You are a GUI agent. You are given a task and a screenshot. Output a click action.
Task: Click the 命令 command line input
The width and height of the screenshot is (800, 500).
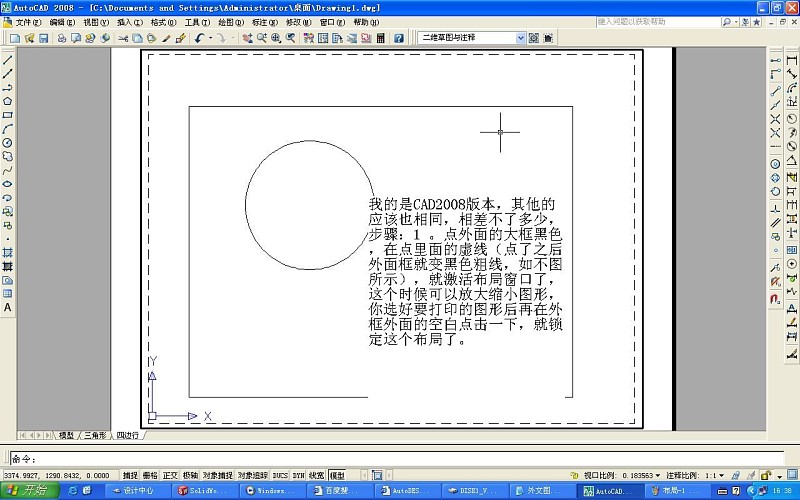[397, 458]
